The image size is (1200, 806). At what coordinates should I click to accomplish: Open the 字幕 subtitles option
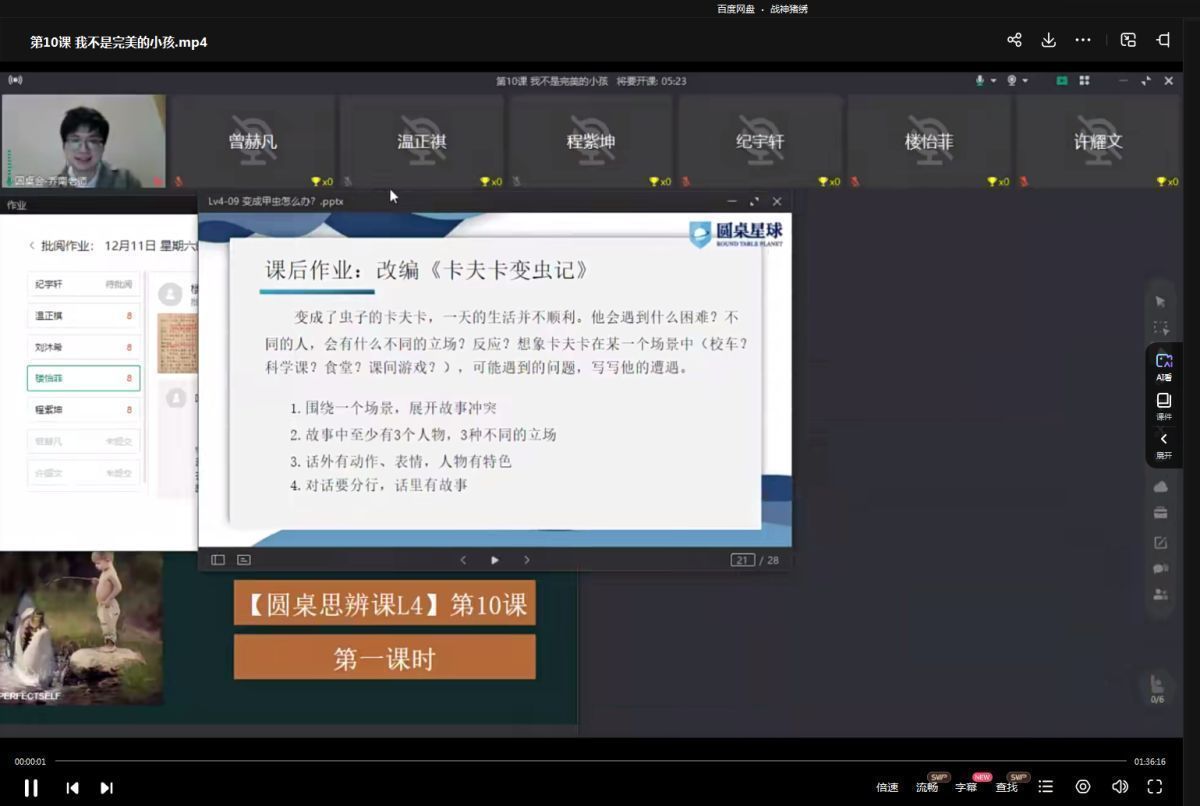tap(966, 787)
